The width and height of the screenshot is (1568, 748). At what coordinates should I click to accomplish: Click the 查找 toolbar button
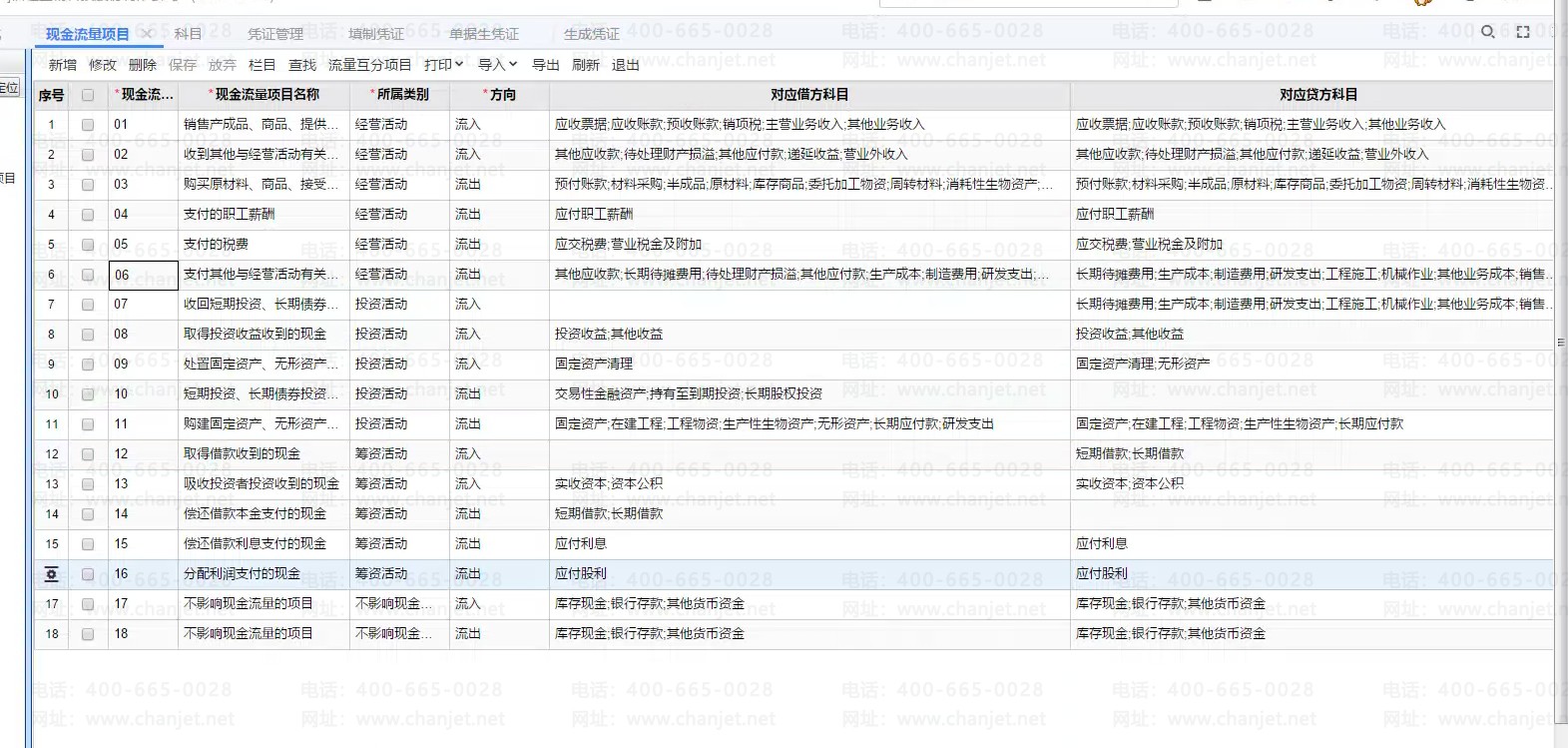click(x=302, y=65)
